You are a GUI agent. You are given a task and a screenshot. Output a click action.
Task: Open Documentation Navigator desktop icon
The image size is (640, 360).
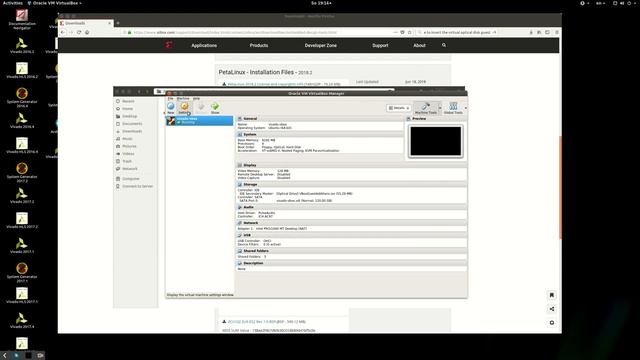tap(22, 20)
